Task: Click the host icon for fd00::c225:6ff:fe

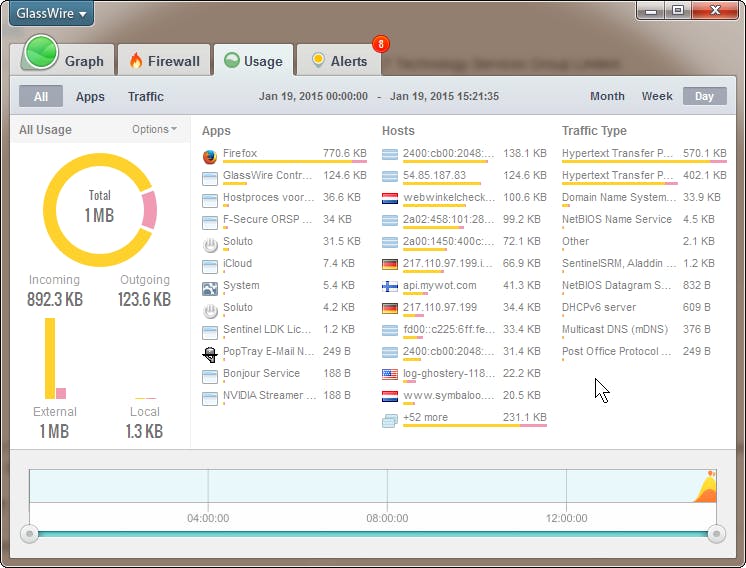Action: coord(390,330)
